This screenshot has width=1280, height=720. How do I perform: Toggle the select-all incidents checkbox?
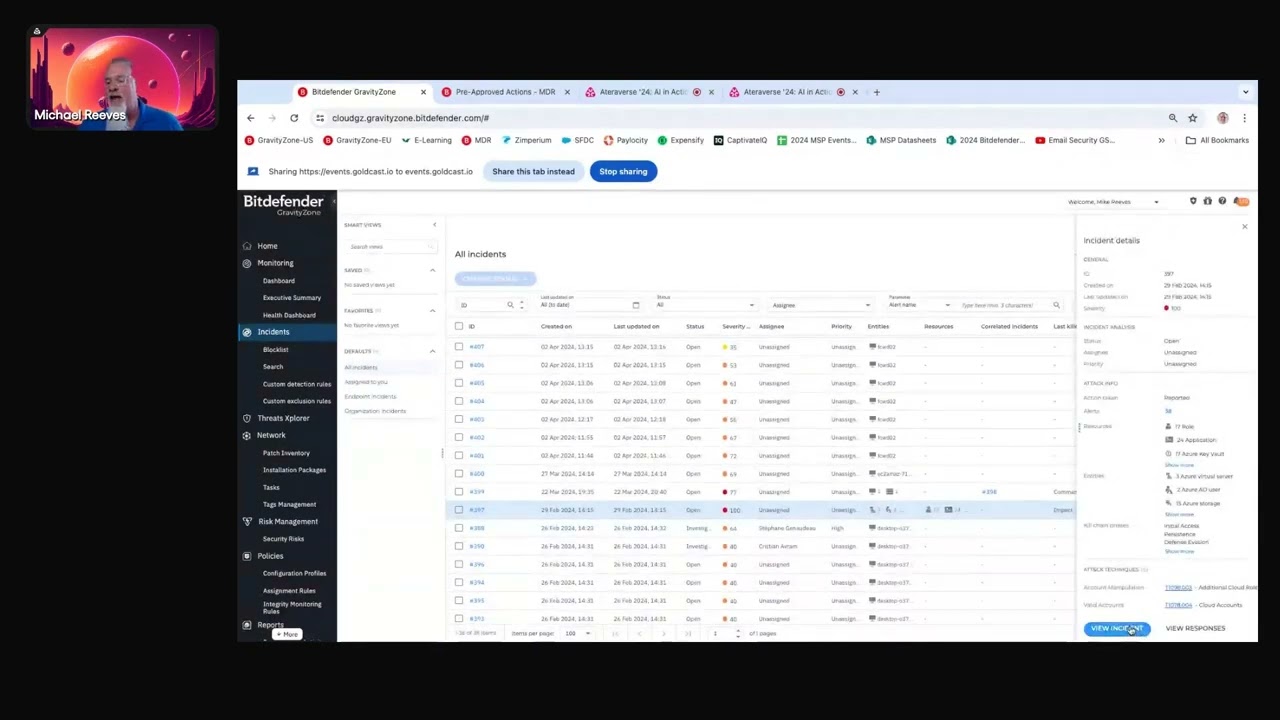(459, 326)
